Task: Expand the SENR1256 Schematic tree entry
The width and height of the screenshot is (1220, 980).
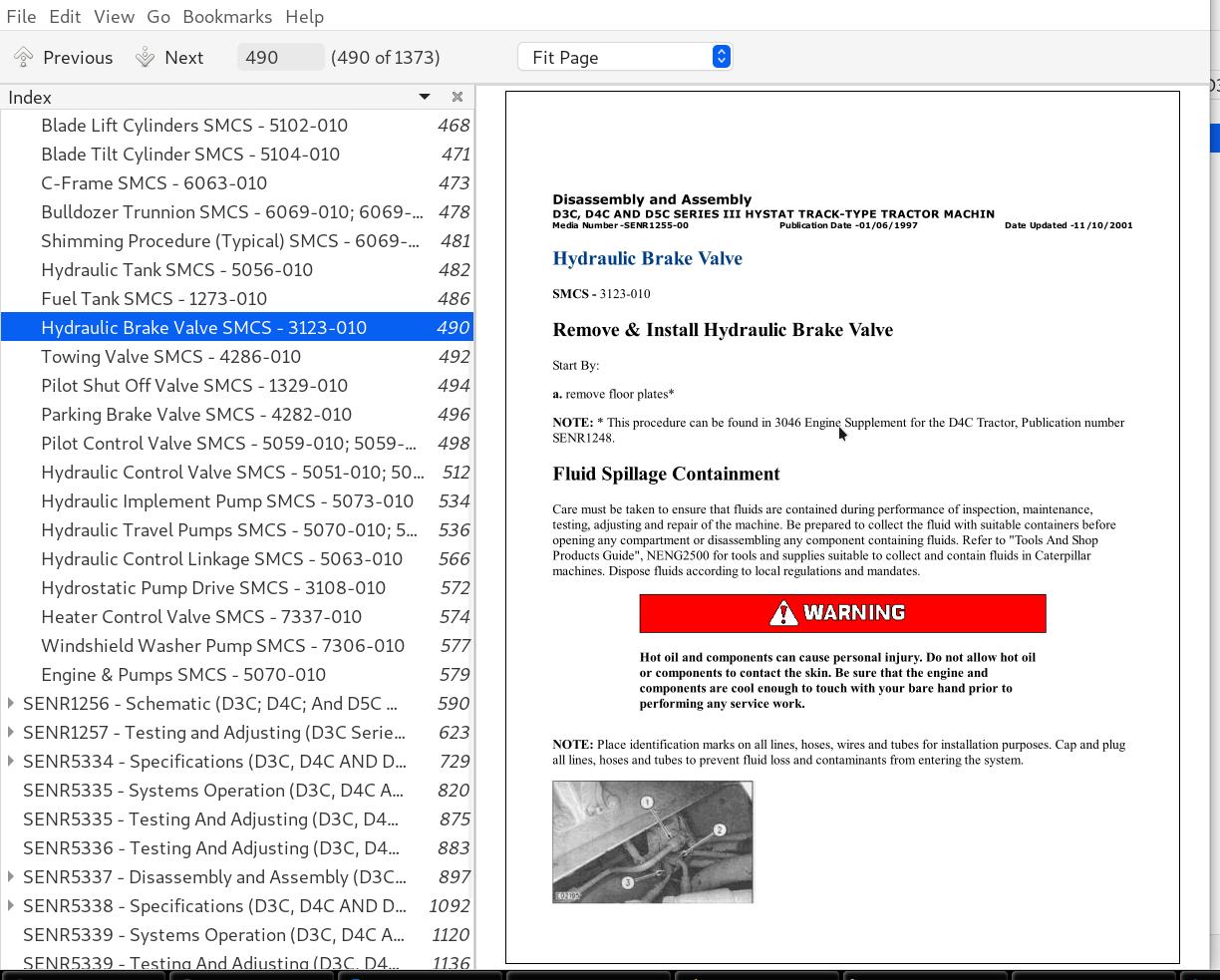Action: tap(10, 703)
